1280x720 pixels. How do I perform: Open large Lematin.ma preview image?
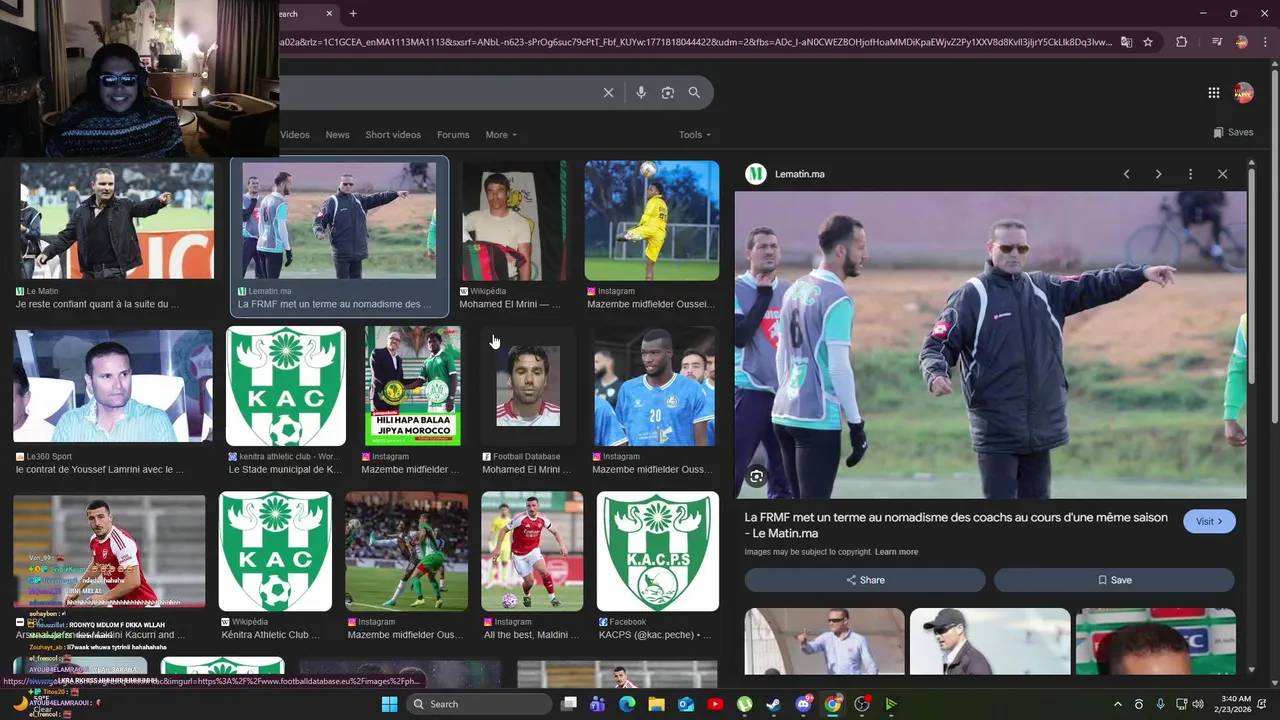(991, 345)
